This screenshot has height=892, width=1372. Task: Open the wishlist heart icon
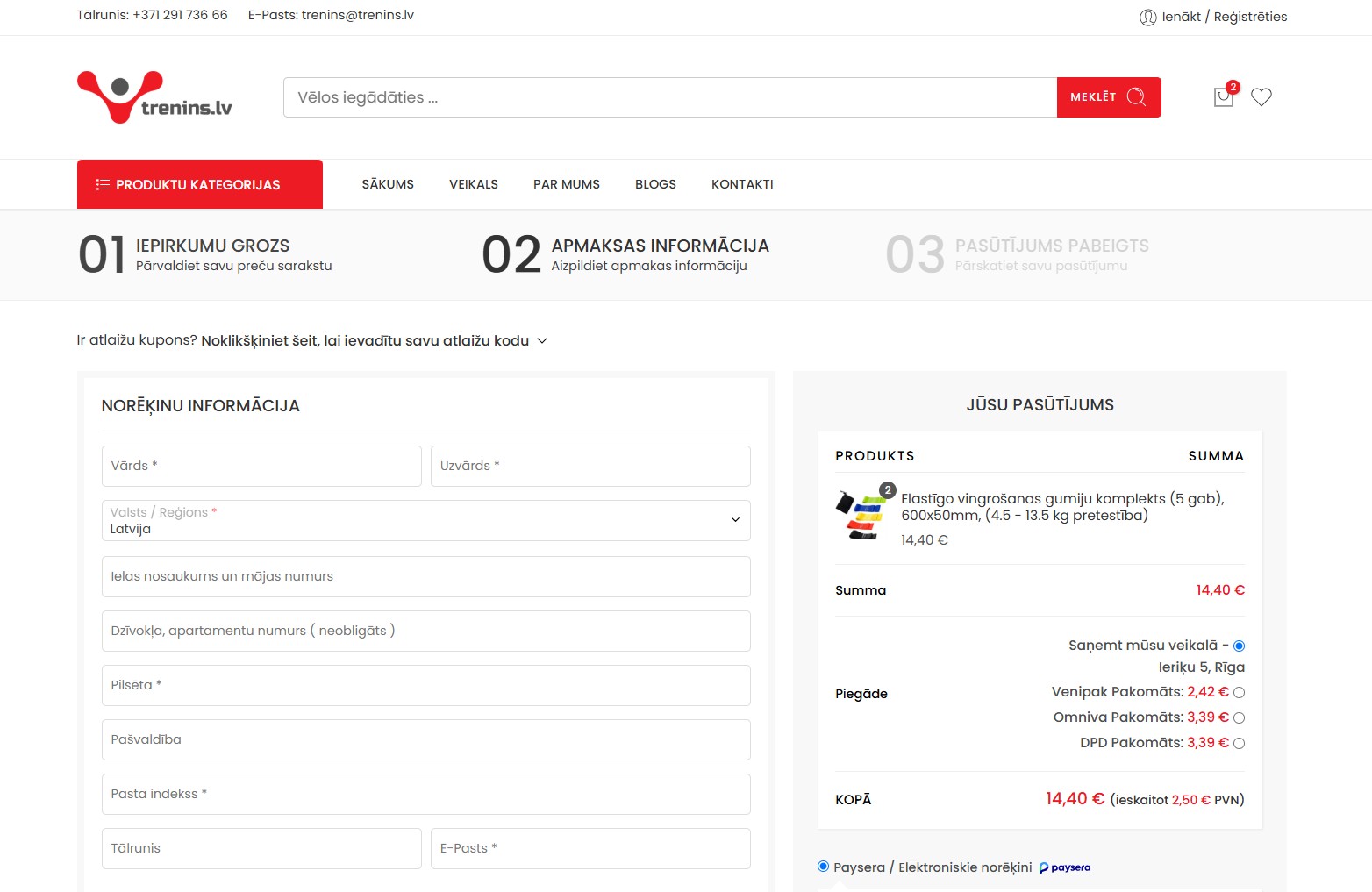(1261, 97)
